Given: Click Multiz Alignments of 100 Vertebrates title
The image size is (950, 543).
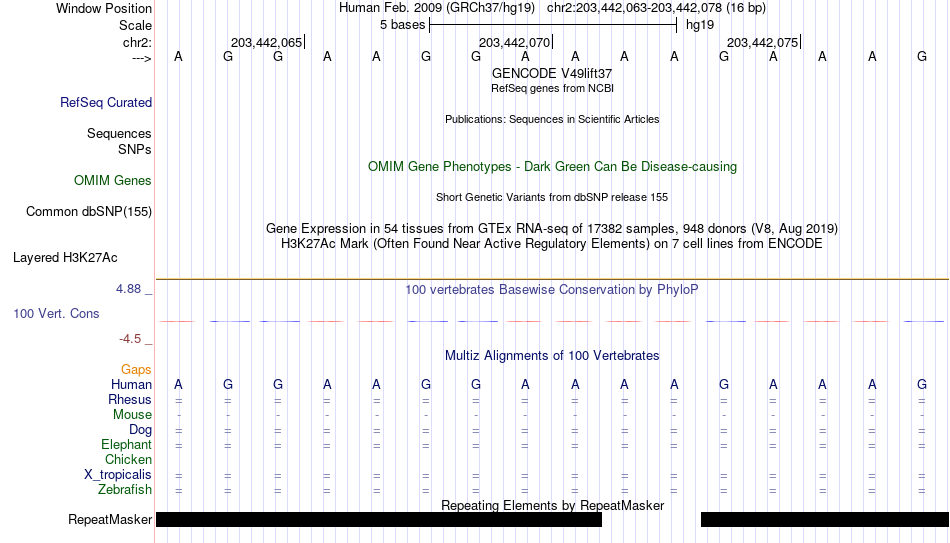Looking at the screenshot, I should (x=552, y=356).
